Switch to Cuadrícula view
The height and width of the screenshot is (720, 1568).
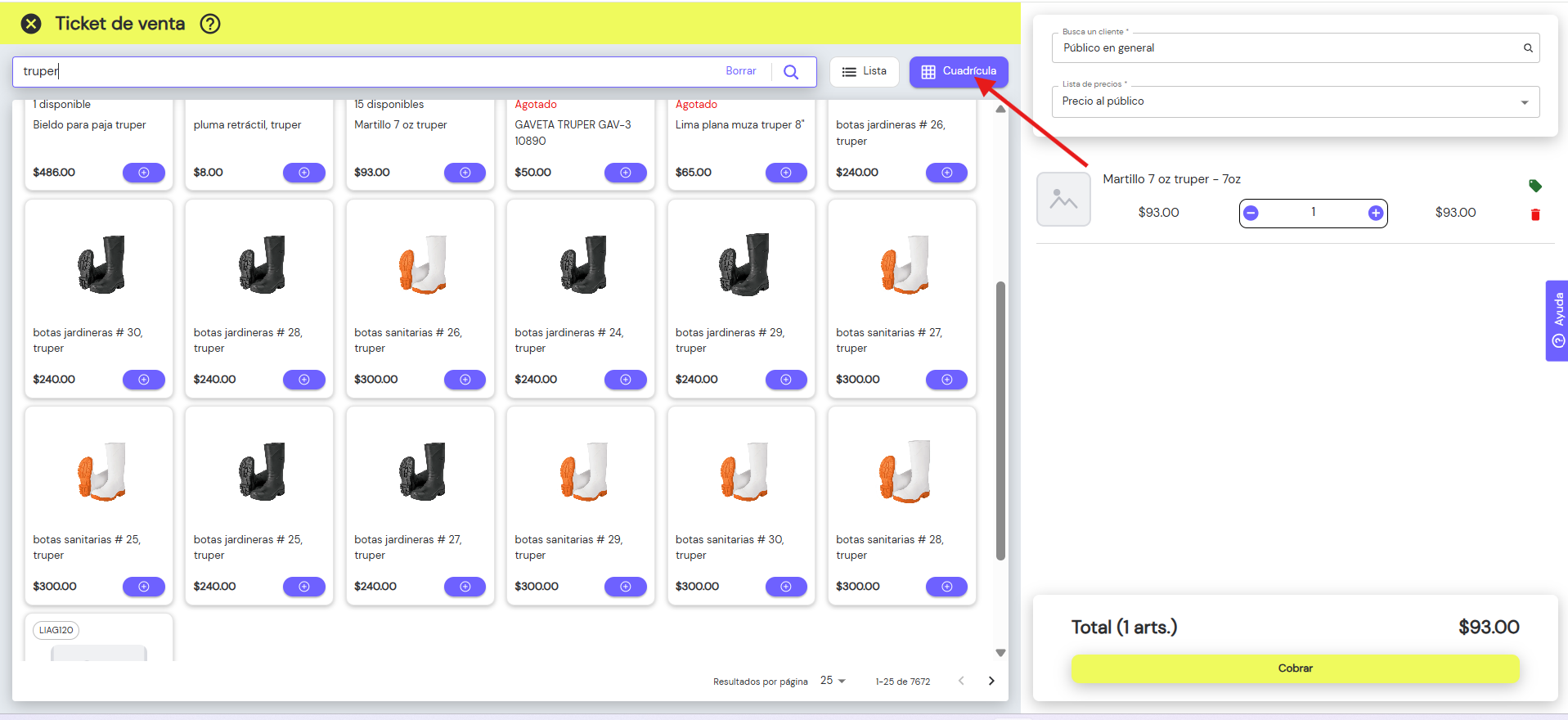click(x=959, y=71)
